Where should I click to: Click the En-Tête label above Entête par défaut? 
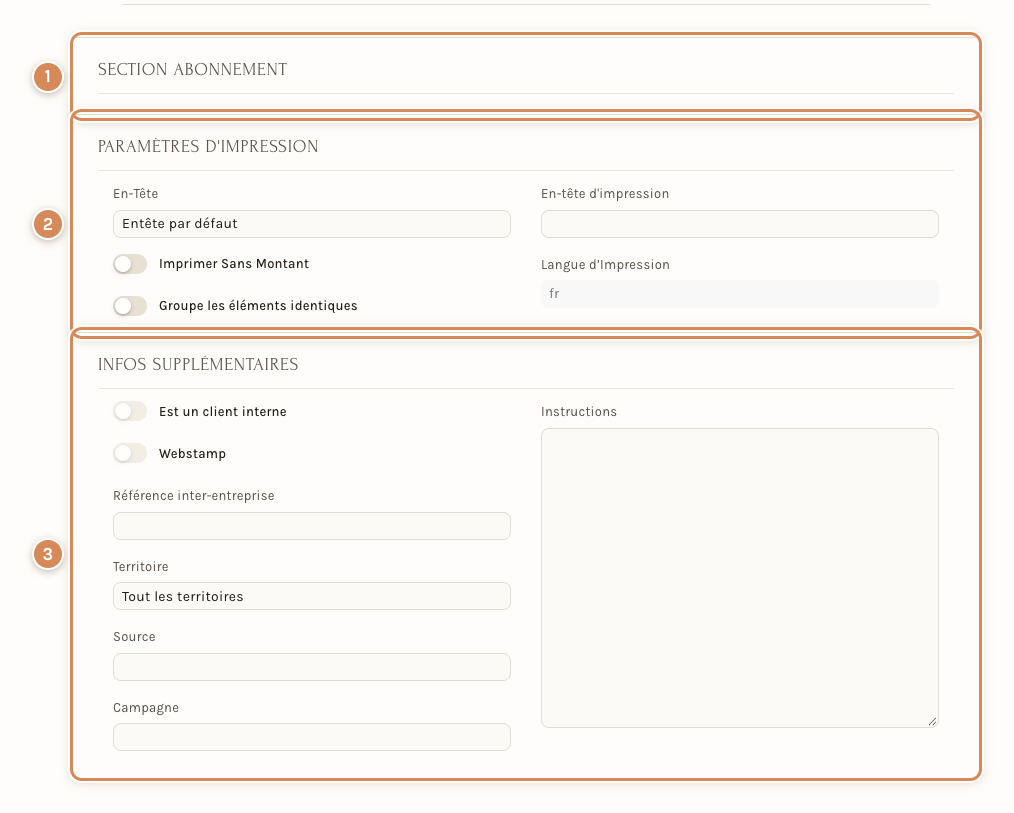[135, 193]
